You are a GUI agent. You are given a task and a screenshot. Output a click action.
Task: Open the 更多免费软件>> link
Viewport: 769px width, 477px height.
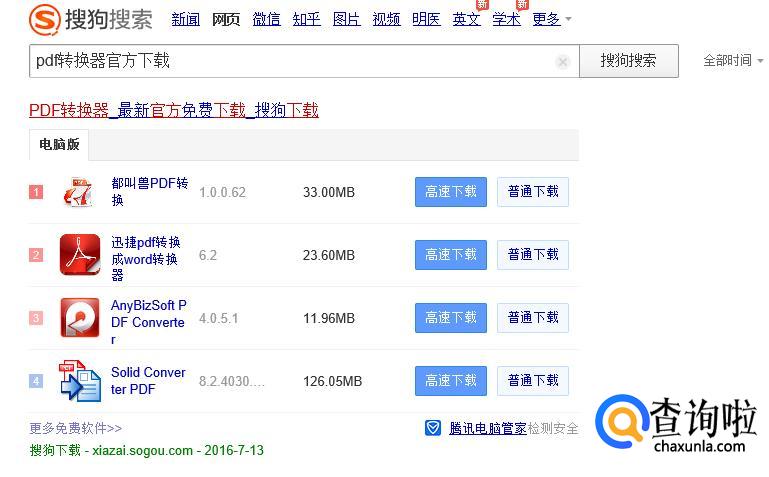(x=76, y=428)
